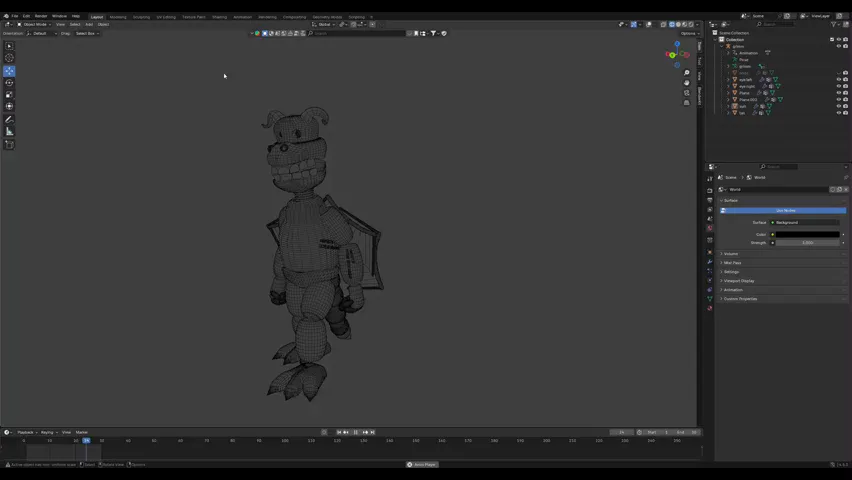The height and width of the screenshot is (480, 852).
Task: Select the Transform tool
Action: (9, 107)
